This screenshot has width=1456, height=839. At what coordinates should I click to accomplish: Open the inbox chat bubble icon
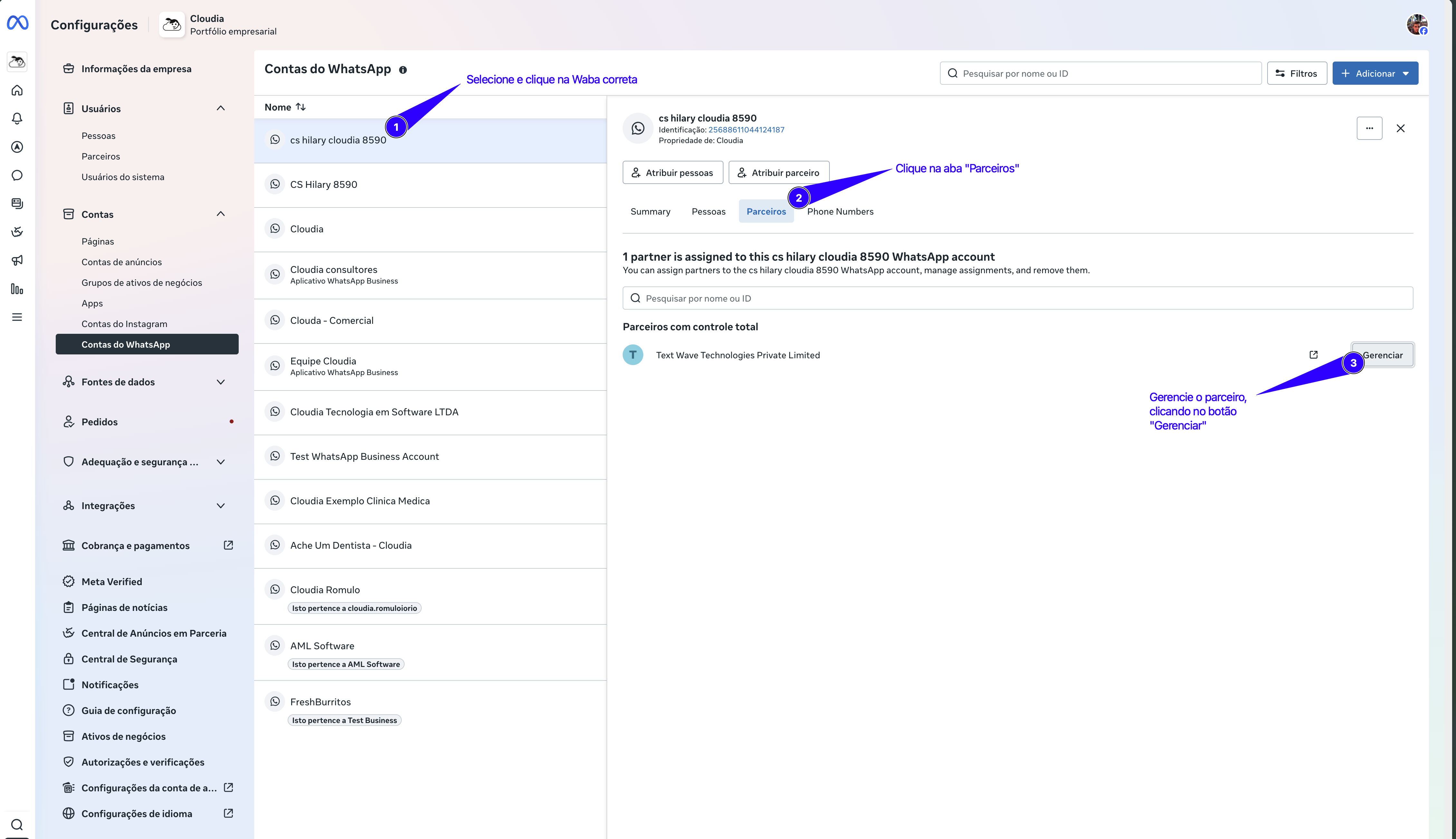(x=17, y=175)
